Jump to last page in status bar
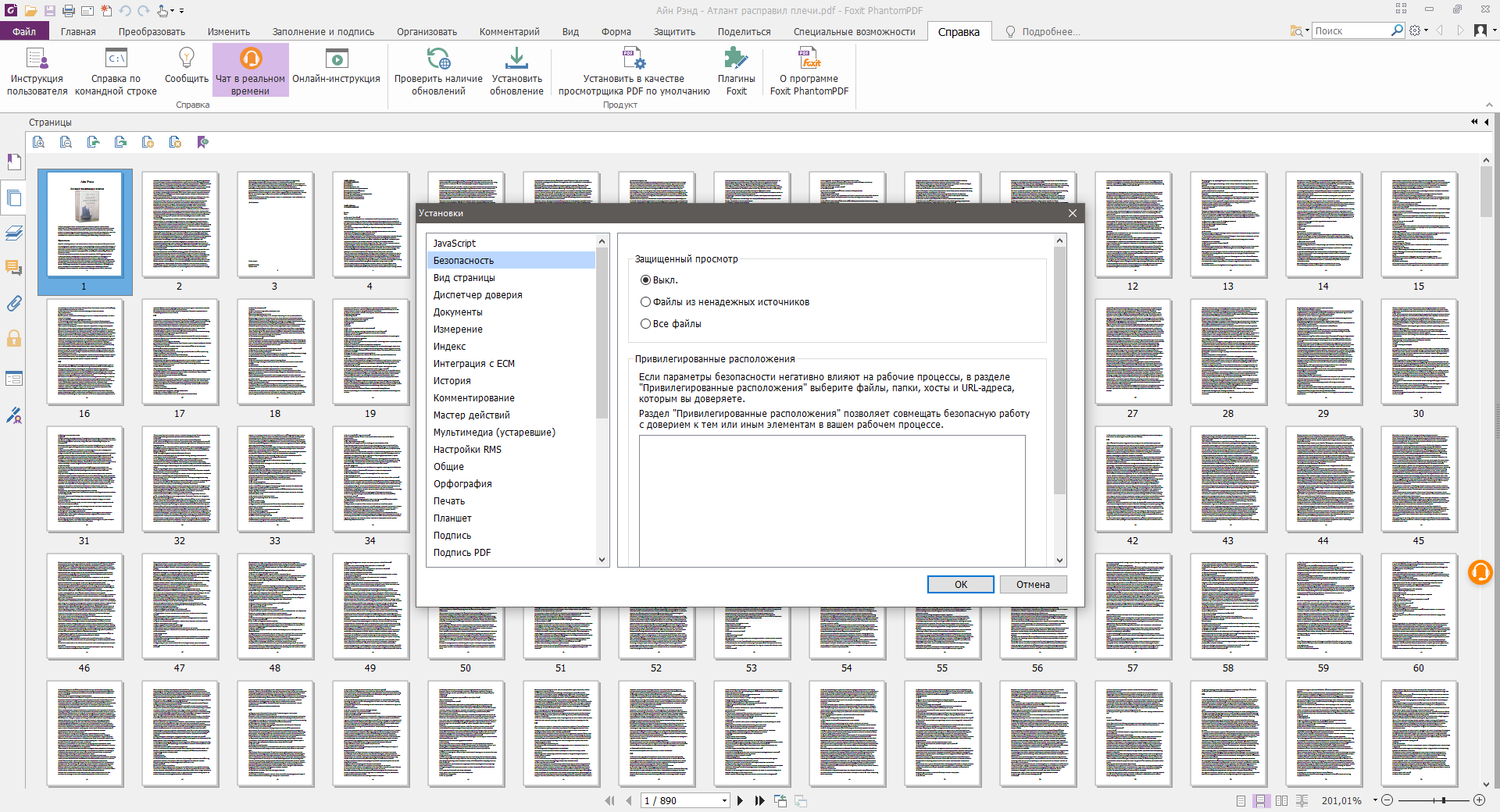The height and width of the screenshot is (812, 1500). tap(759, 800)
